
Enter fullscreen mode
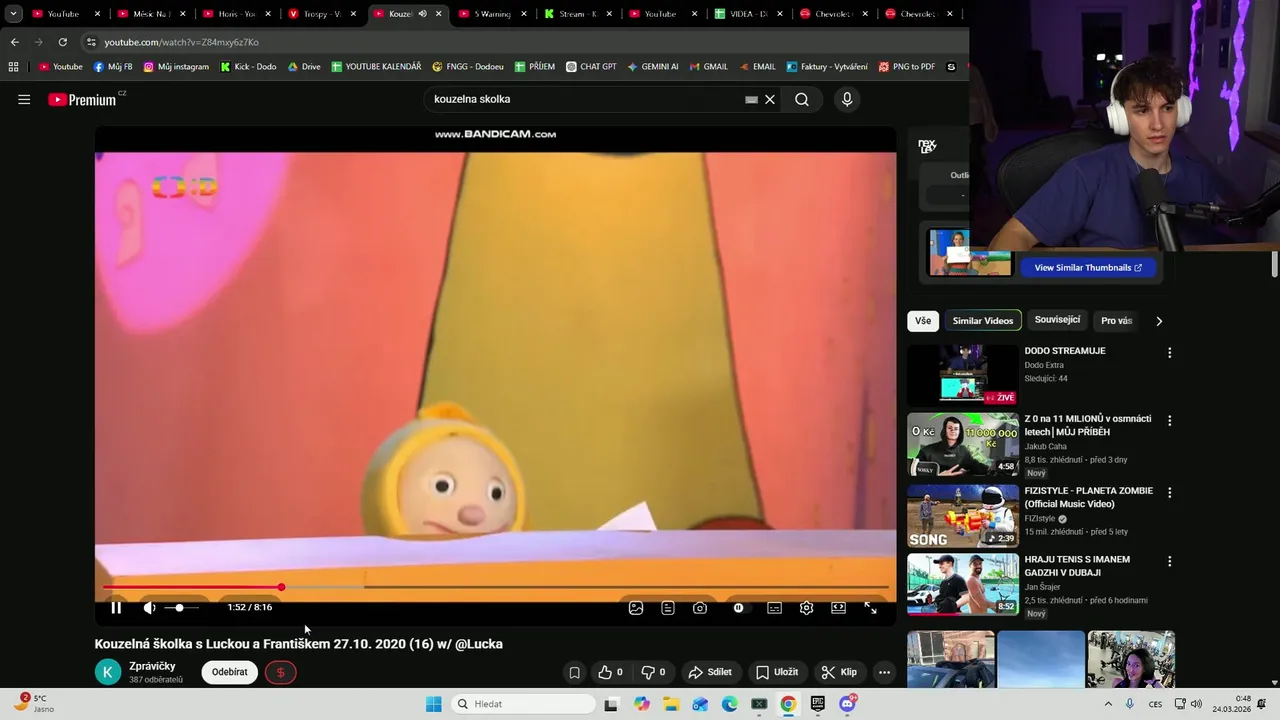pyautogui.click(x=870, y=607)
